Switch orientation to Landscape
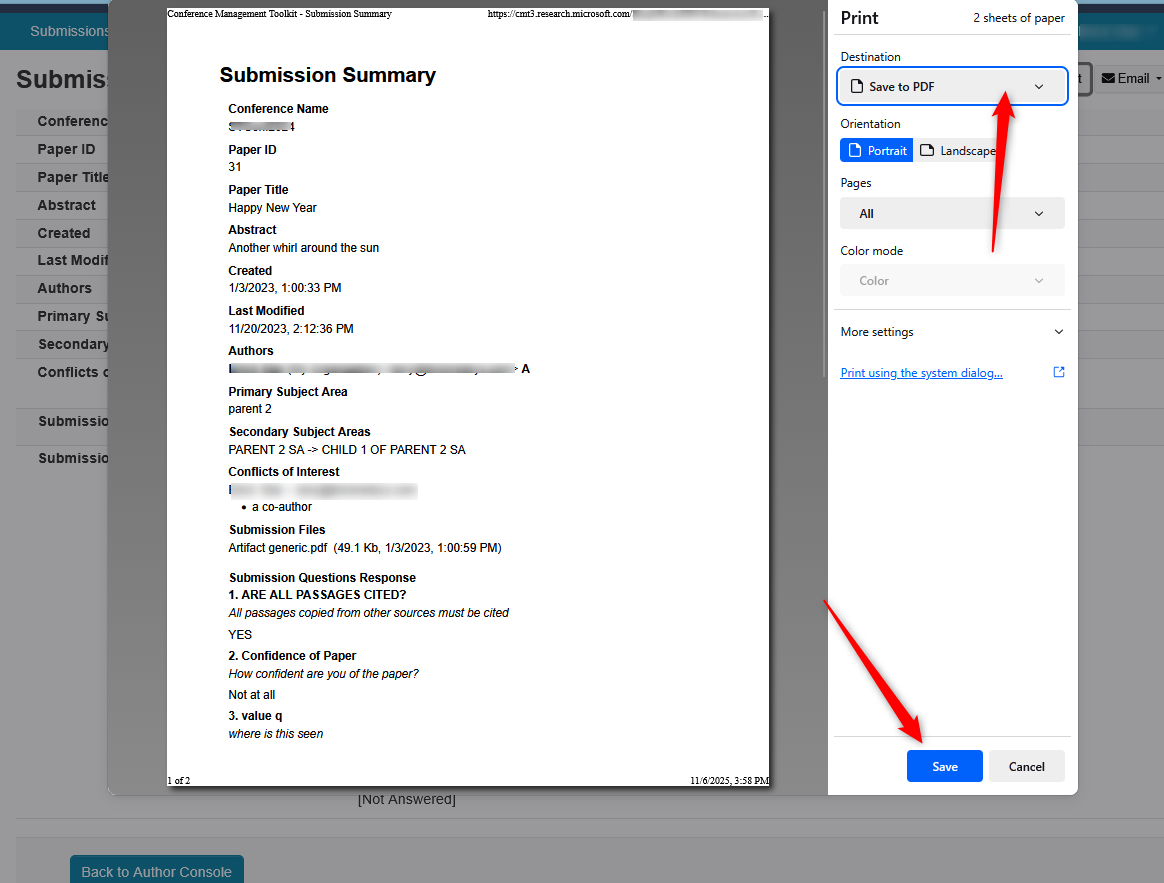Image resolution: width=1164 pixels, height=883 pixels. pyautogui.click(x=958, y=151)
